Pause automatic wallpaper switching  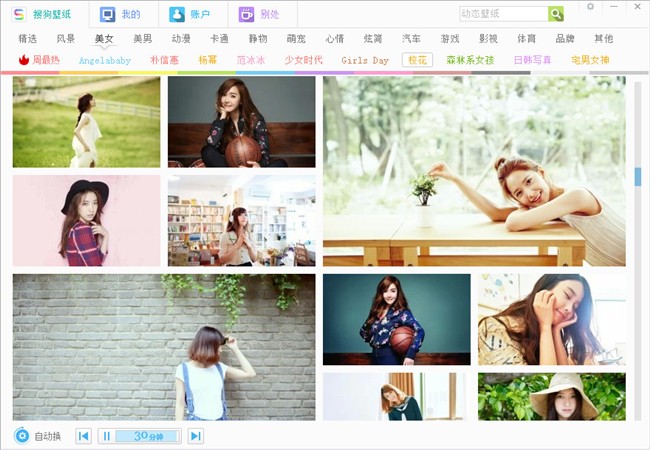(x=107, y=436)
